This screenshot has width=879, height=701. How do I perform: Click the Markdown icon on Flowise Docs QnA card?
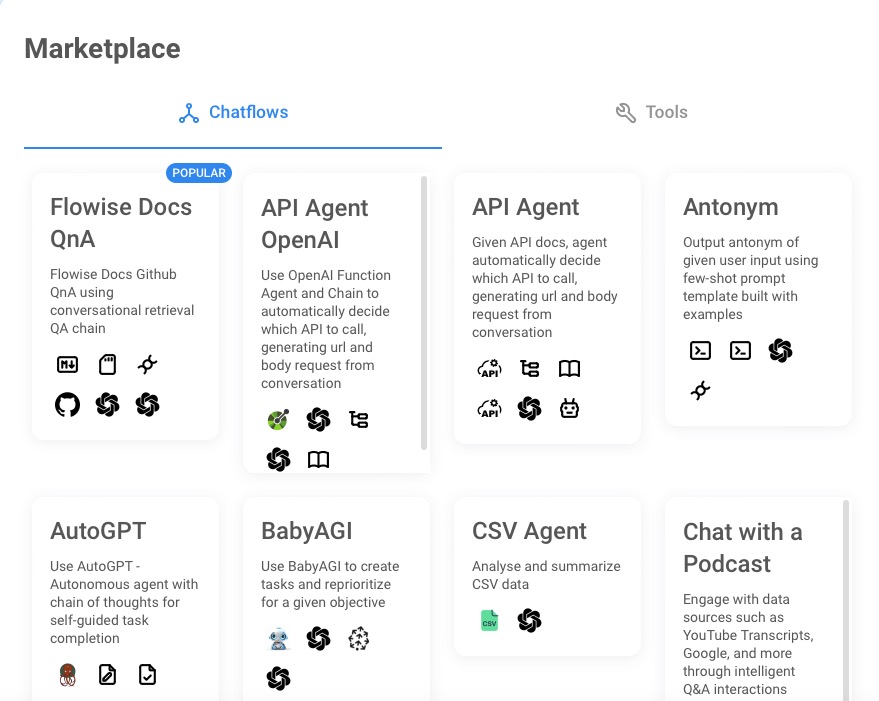[66, 364]
